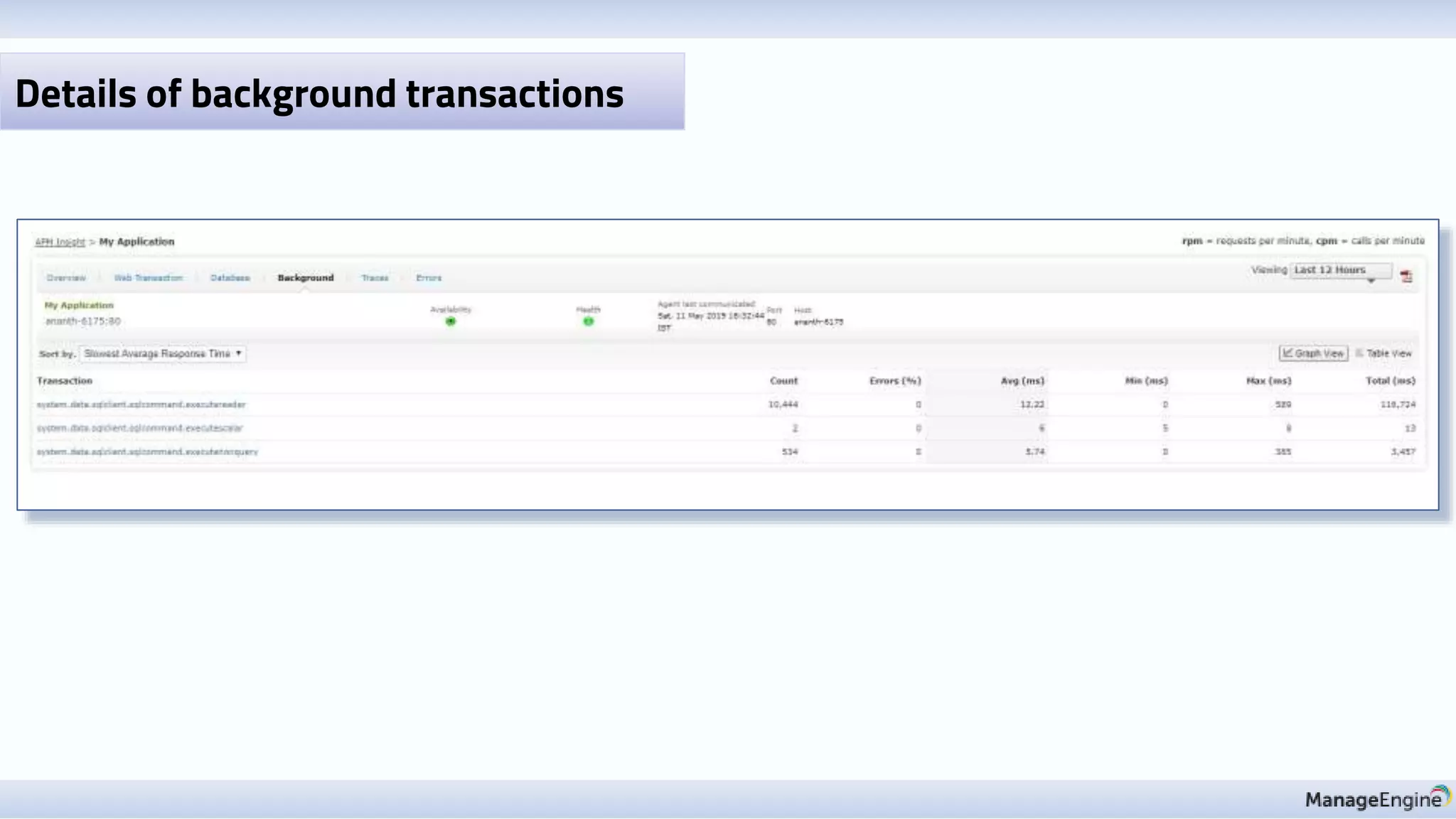Click the green My Application name link
Screen dimensions: 1456x819
[x=79, y=305]
